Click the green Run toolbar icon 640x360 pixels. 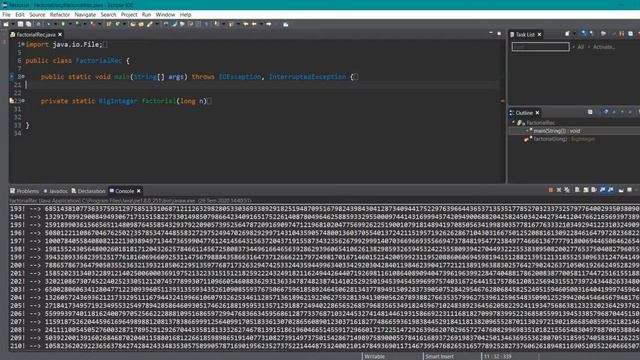63,24
